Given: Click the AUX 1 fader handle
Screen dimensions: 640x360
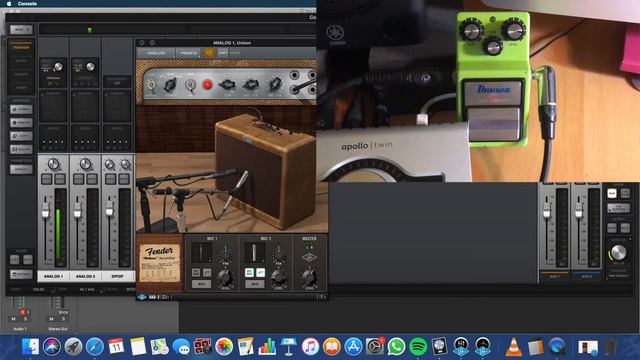Looking at the screenshot, I should pos(547,210).
